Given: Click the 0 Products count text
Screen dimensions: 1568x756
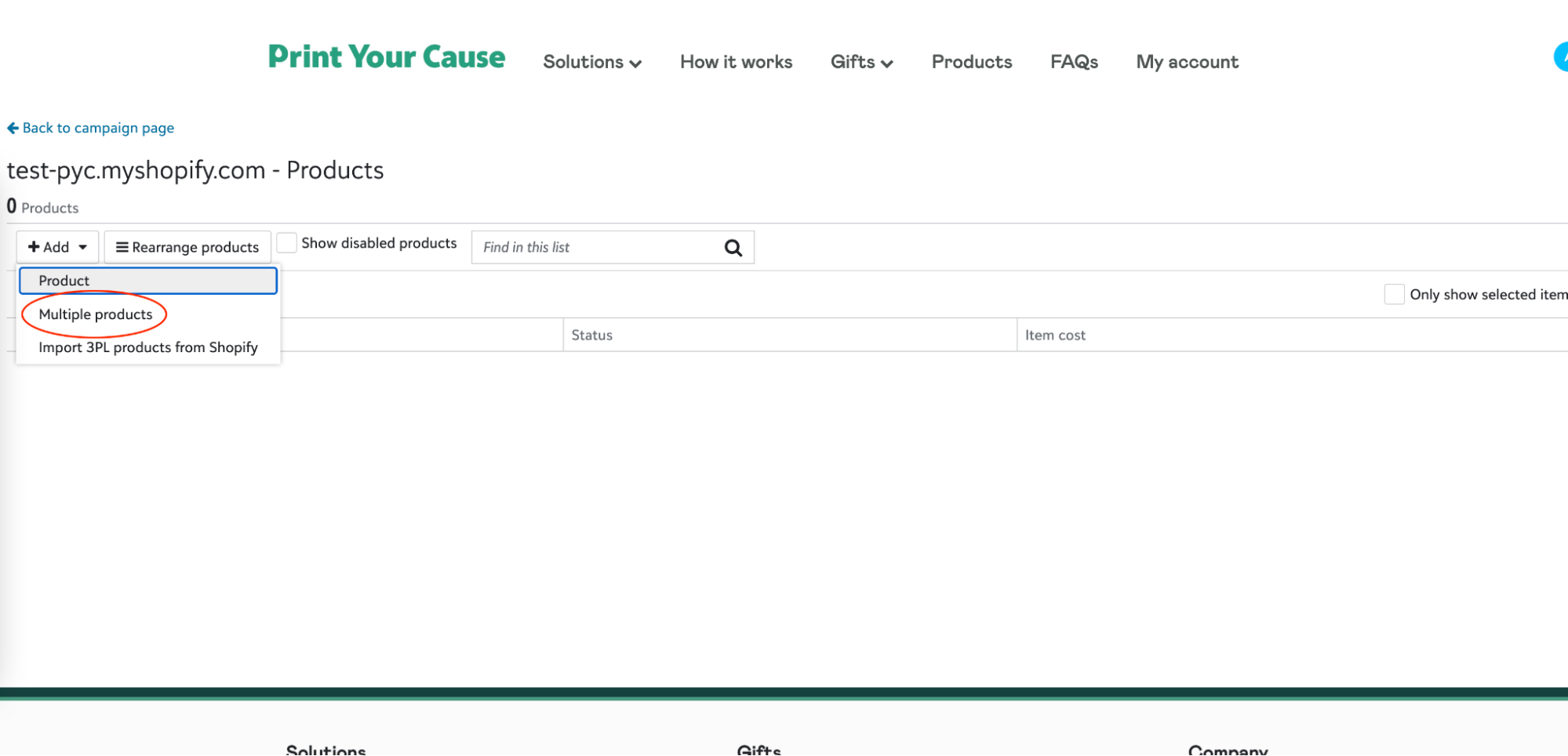Looking at the screenshot, I should pyautogui.click(x=42, y=207).
